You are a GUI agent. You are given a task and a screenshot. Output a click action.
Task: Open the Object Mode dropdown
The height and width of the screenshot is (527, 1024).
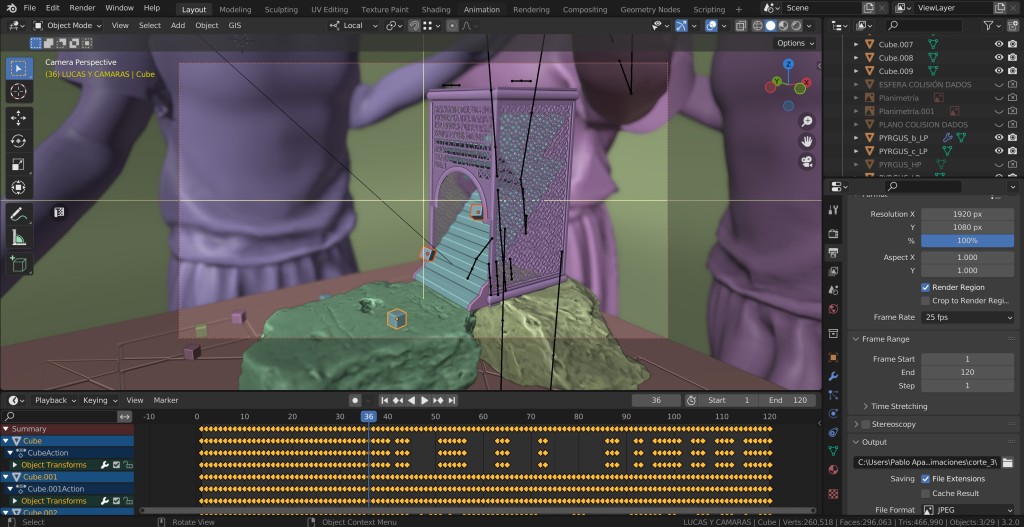tap(68, 25)
